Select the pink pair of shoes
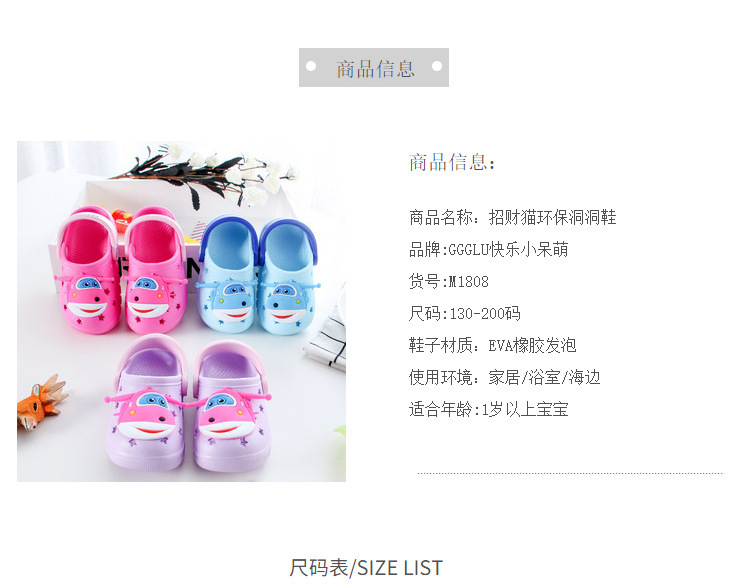 [x=121, y=270]
